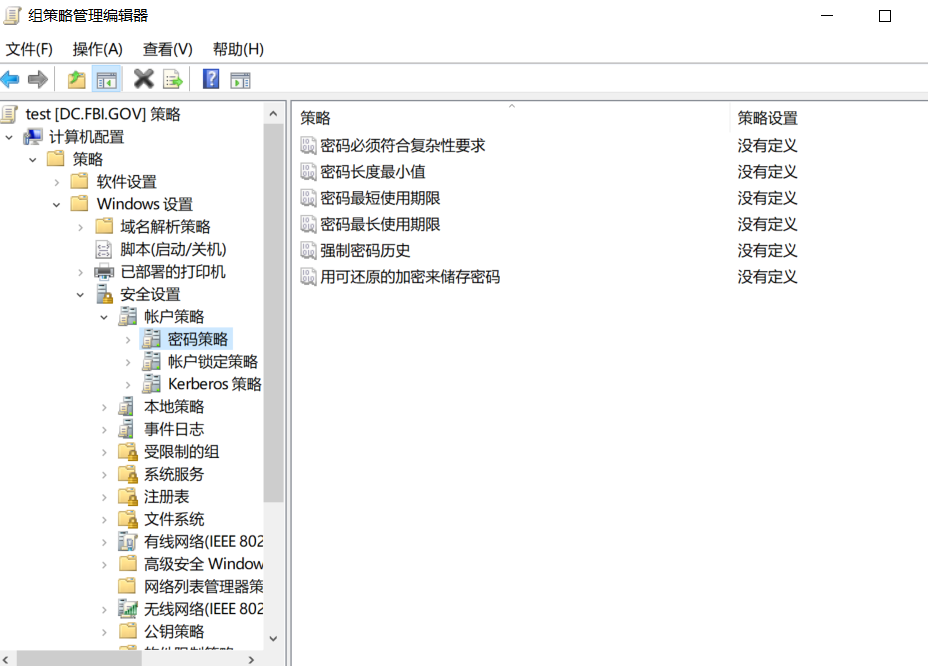Expand the 本地策略 tree node
Image resolution: width=928 pixels, height=666 pixels.
(105, 407)
